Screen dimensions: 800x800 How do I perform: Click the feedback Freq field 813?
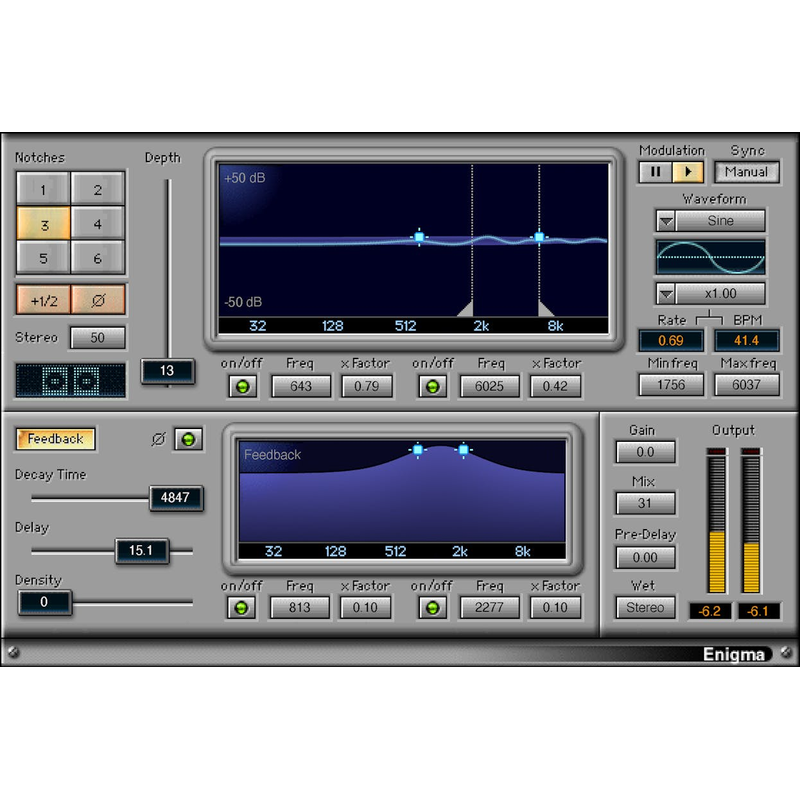pyautogui.click(x=299, y=608)
